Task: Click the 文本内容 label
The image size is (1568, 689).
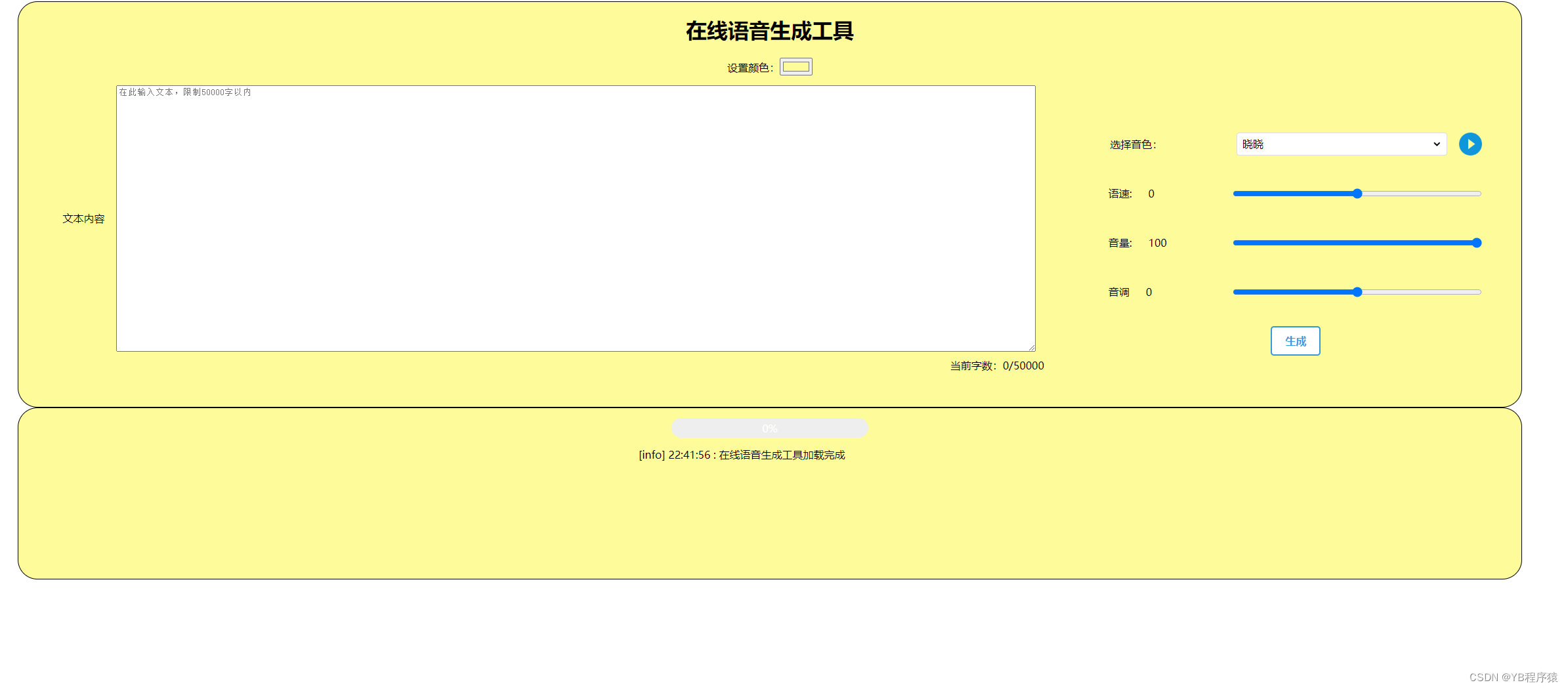Action: coord(83,219)
